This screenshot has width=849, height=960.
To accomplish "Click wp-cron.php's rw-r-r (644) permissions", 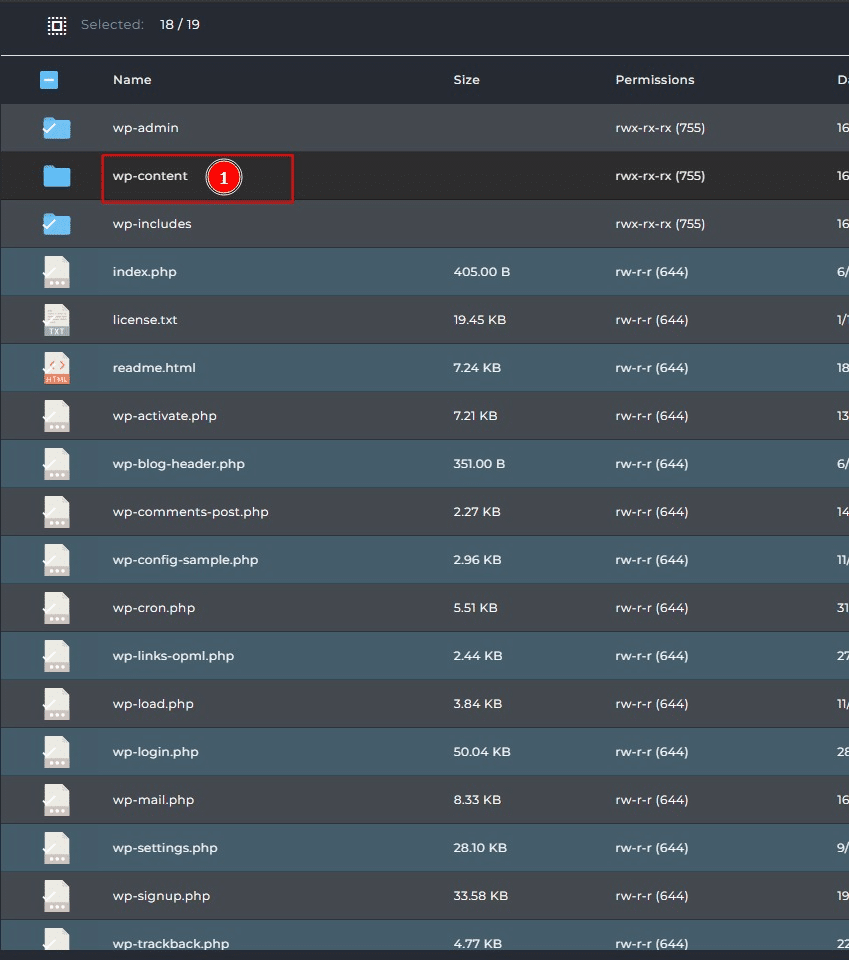I will pos(651,608).
